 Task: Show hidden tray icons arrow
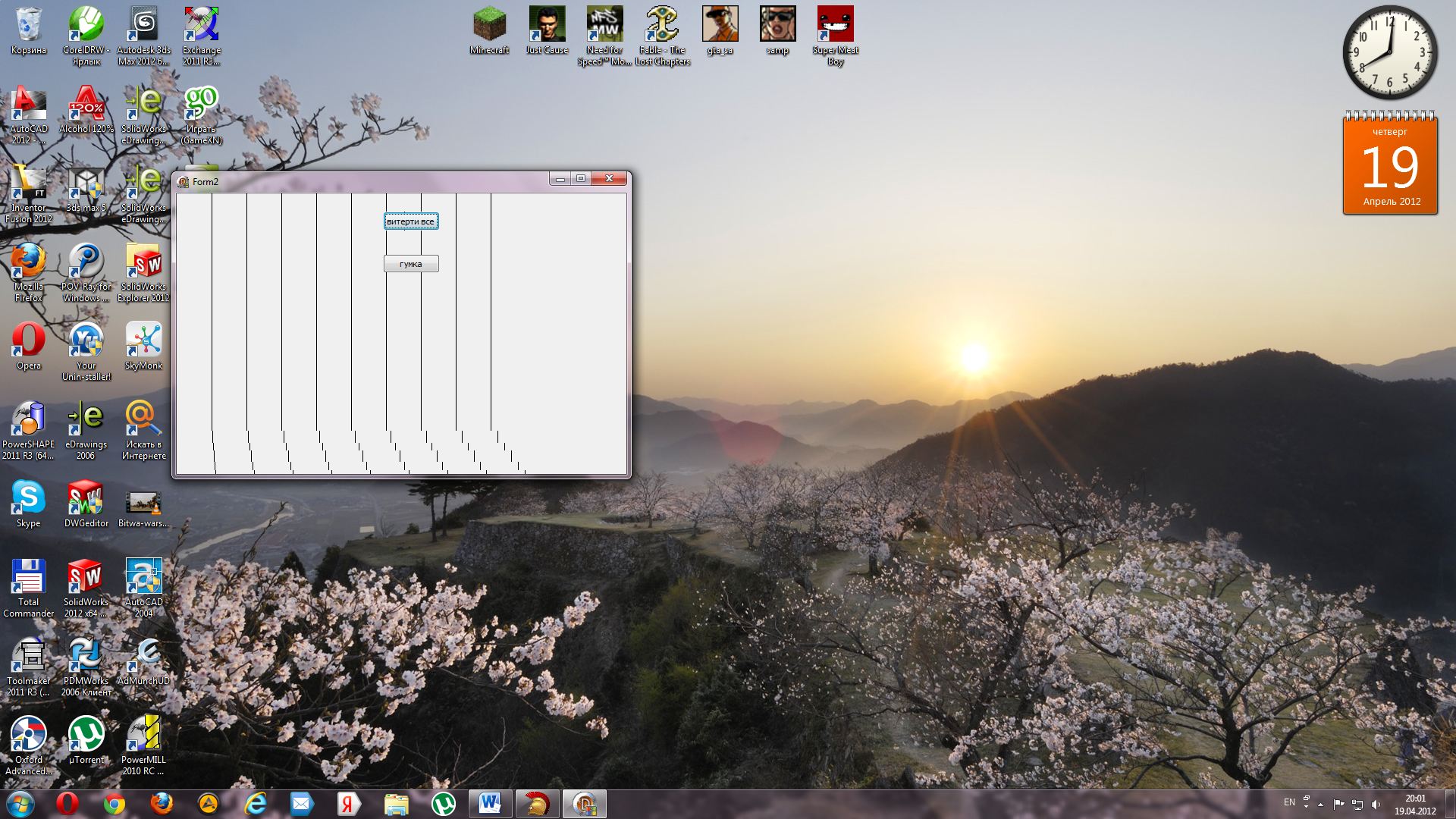tap(1320, 805)
